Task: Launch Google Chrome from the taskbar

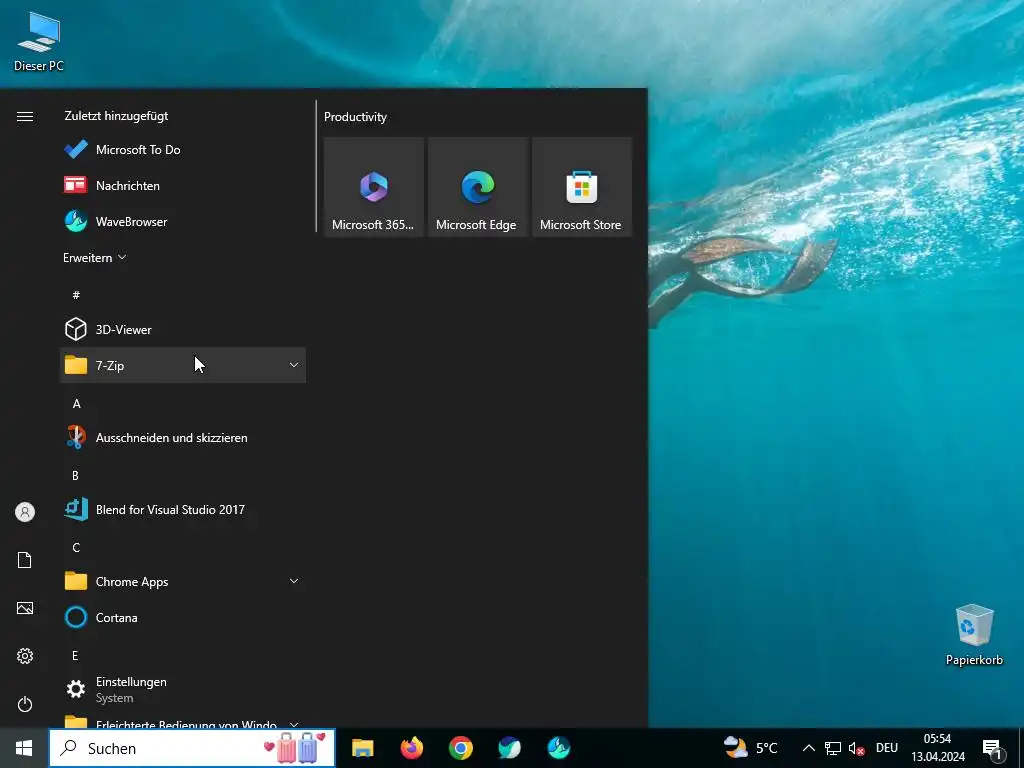Action: click(x=460, y=748)
